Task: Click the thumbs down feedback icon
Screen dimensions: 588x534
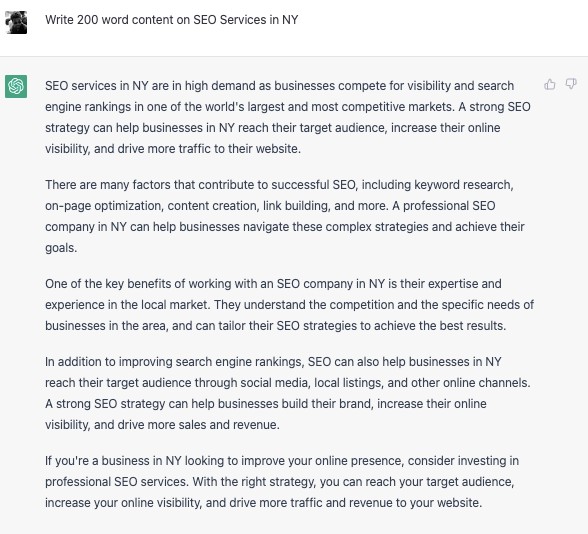Action: tap(571, 84)
